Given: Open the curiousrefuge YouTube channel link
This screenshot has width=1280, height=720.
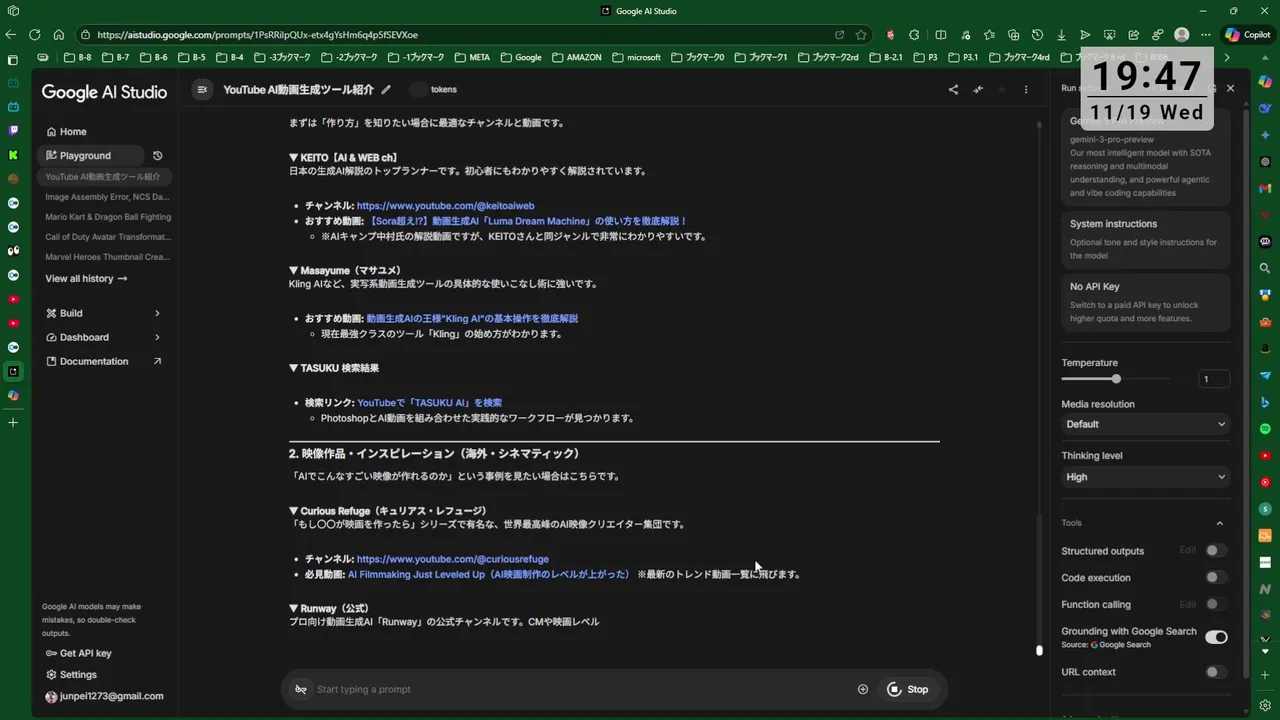Looking at the screenshot, I should (452, 559).
